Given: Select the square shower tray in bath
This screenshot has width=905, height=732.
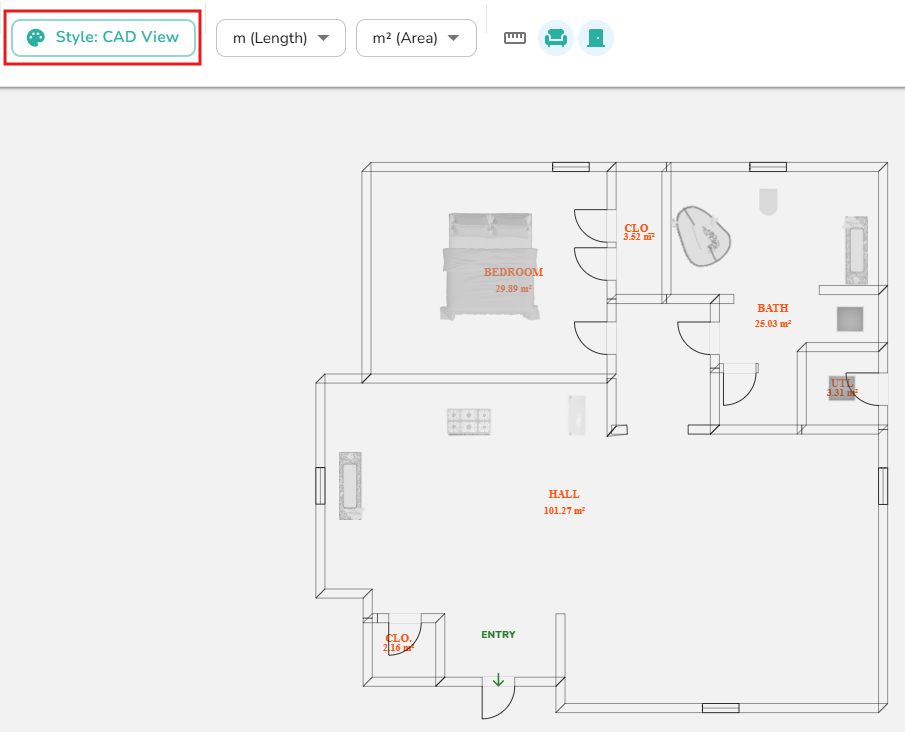Looking at the screenshot, I should 850,319.
